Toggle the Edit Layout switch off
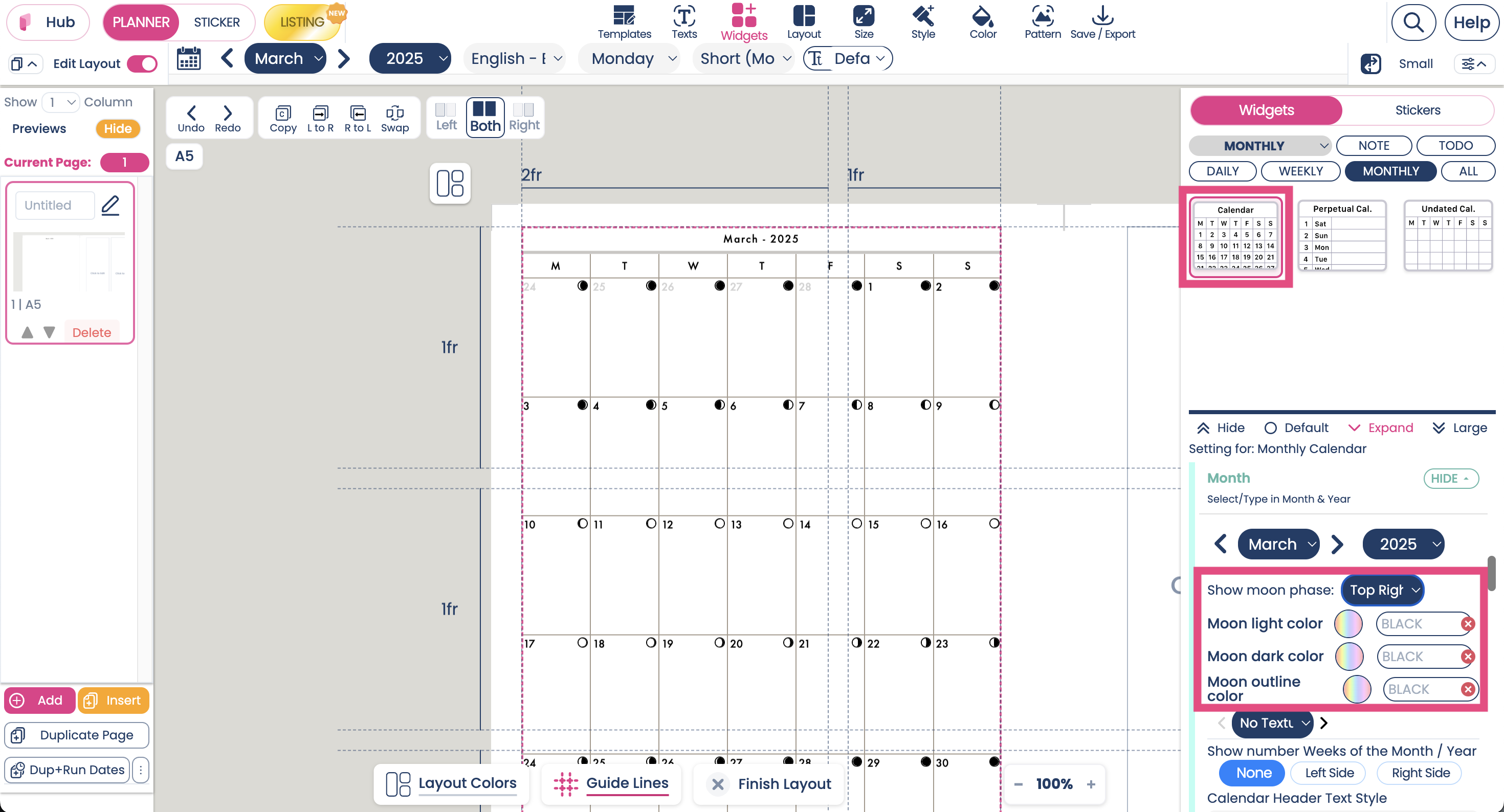 [x=142, y=63]
